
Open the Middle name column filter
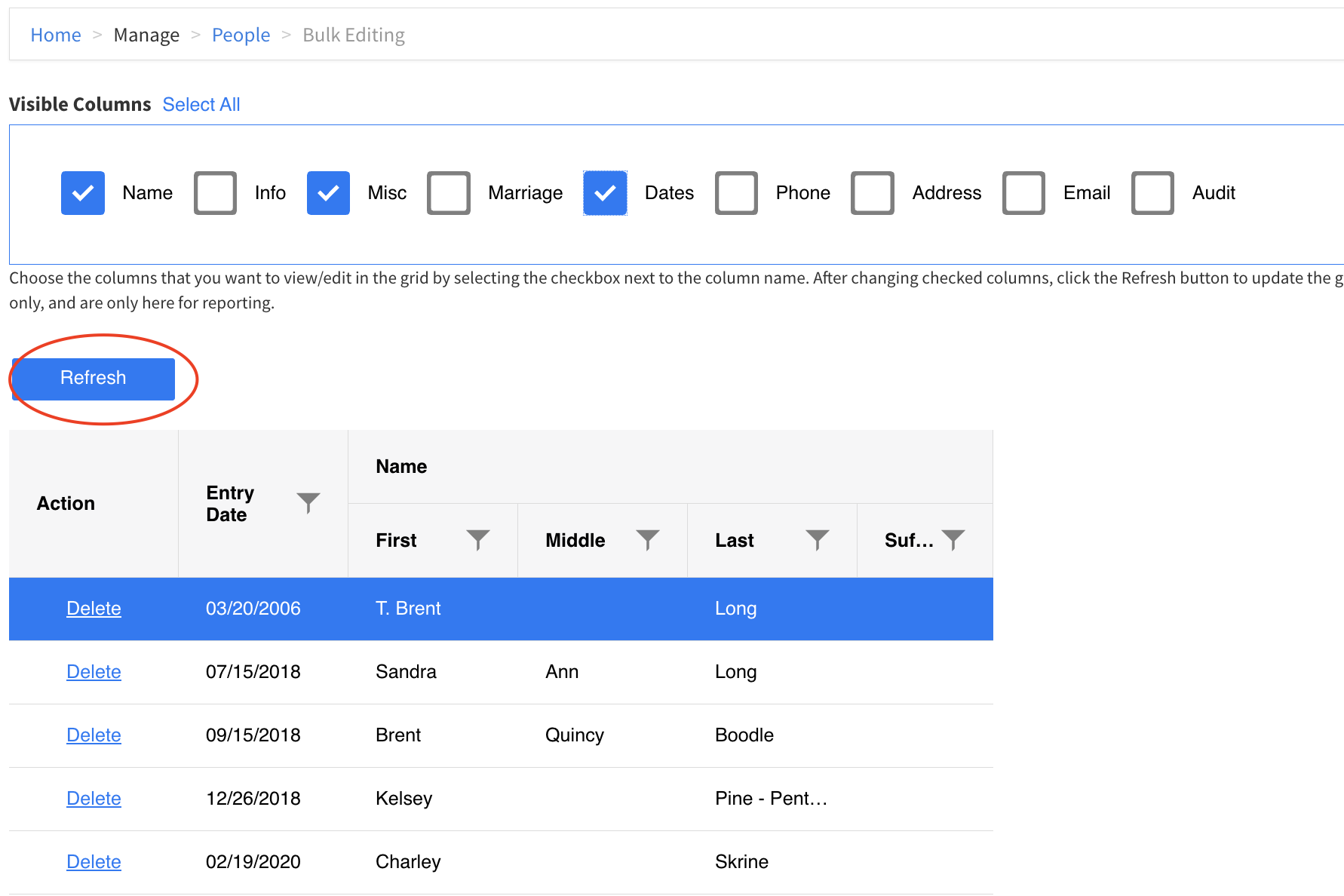[647, 540]
